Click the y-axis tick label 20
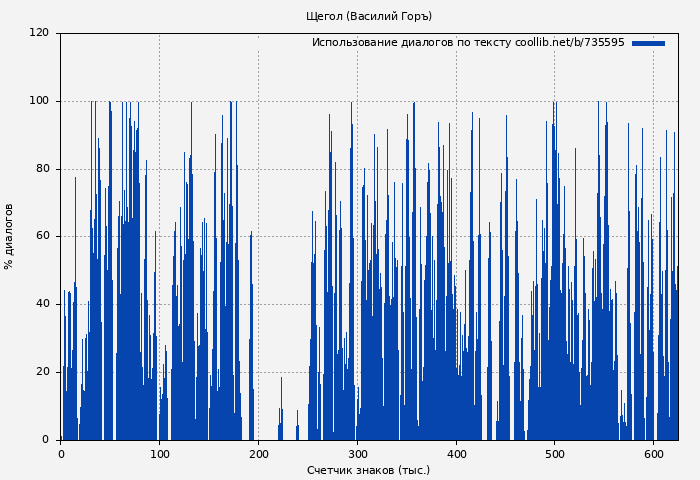 42,372
